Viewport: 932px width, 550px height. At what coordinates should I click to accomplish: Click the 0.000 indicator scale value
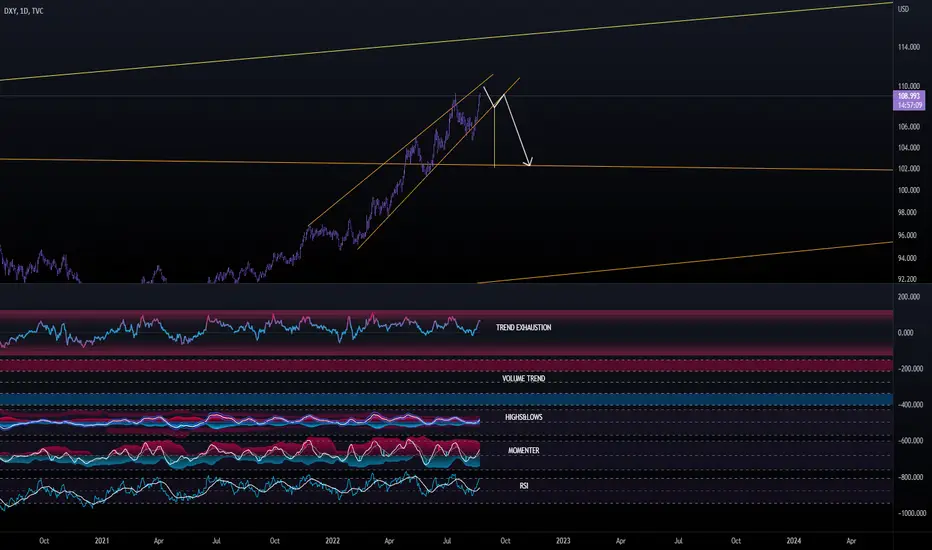tap(905, 333)
